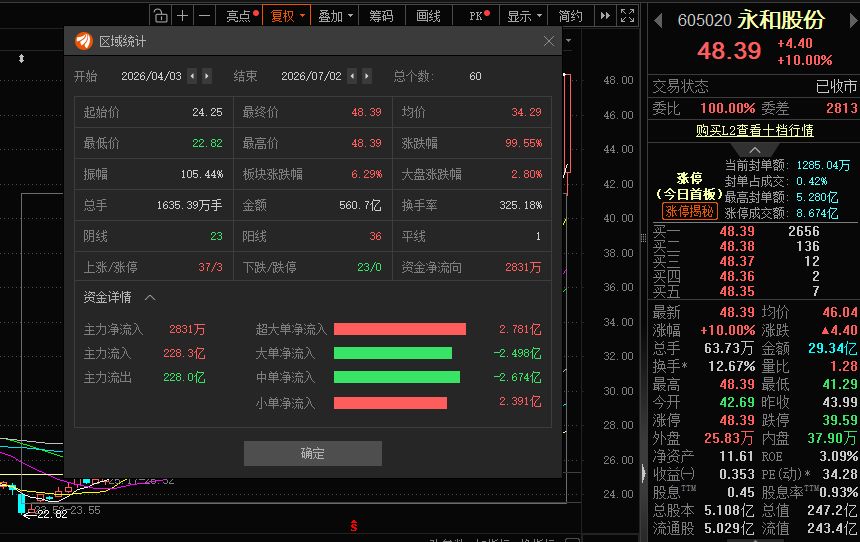
Task: Zoom in chart with plus icon
Action: tap(183, 16)
